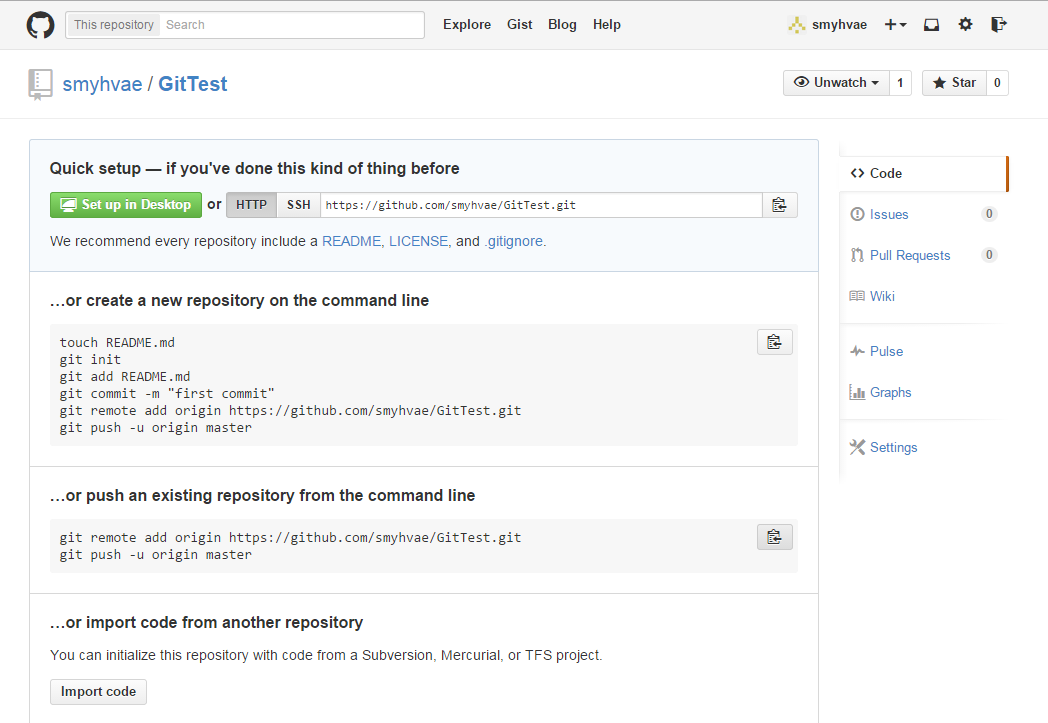Click the '…or create a new repository' heading

click(x=239, y=301)
